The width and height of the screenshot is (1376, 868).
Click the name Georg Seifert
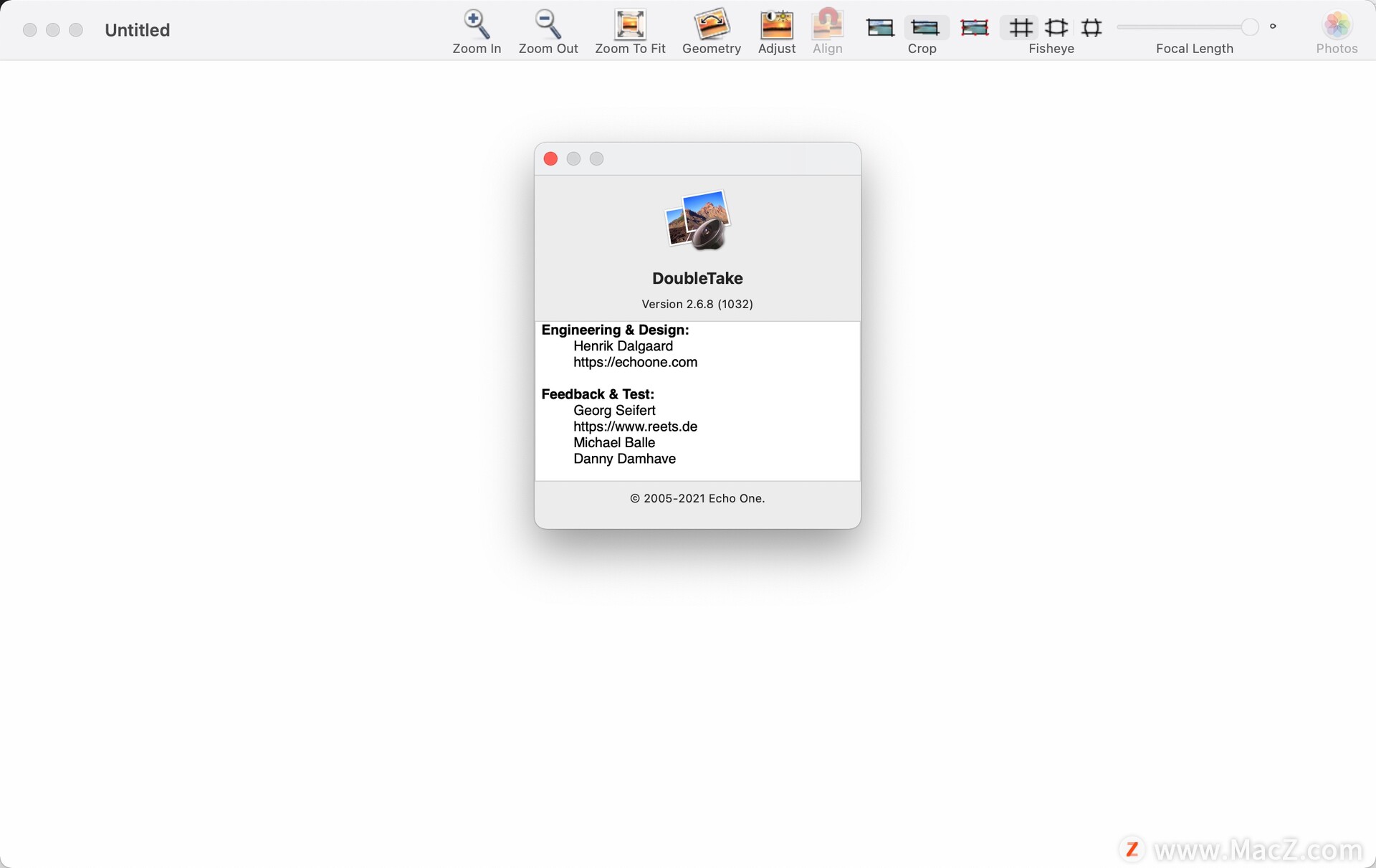coord(614,411)
